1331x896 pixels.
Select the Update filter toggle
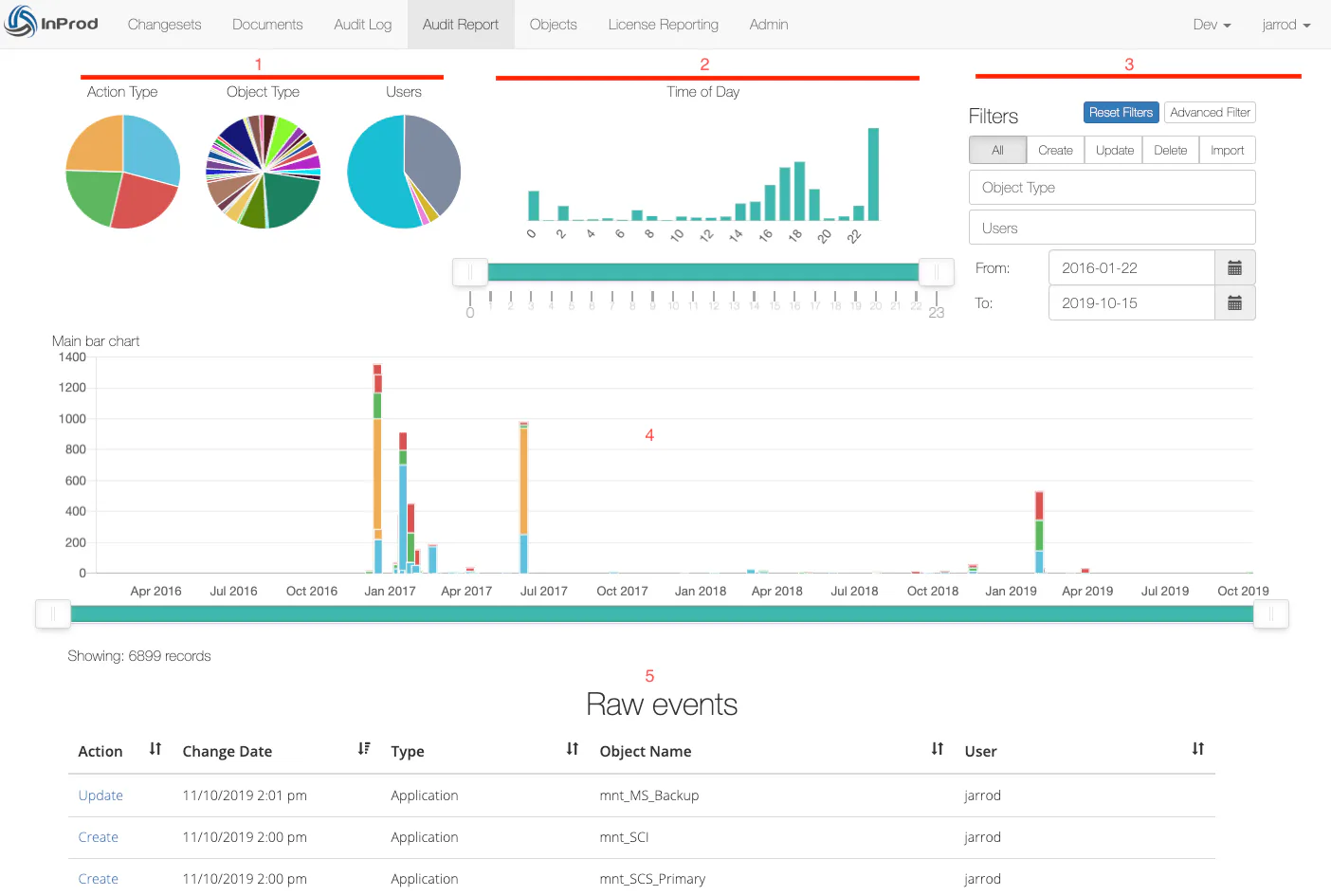click(x=1114, y=150)
